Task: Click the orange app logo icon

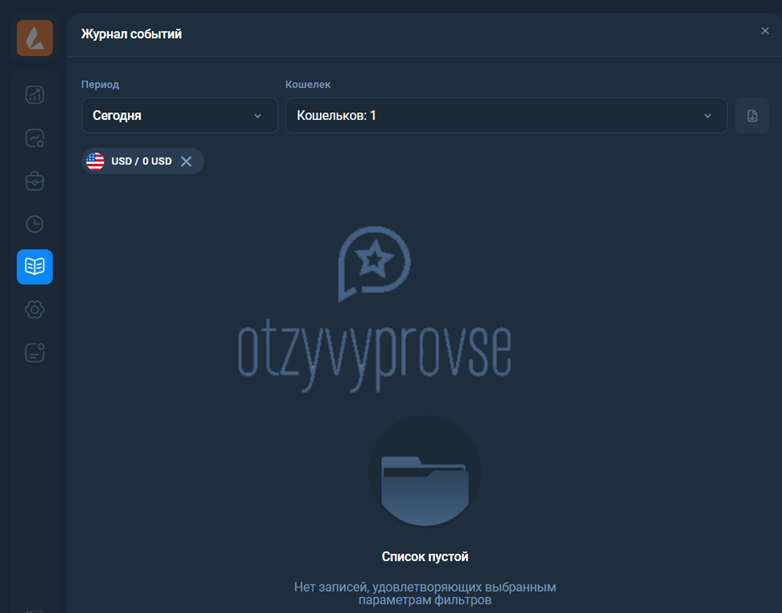Action: point(34,38)
